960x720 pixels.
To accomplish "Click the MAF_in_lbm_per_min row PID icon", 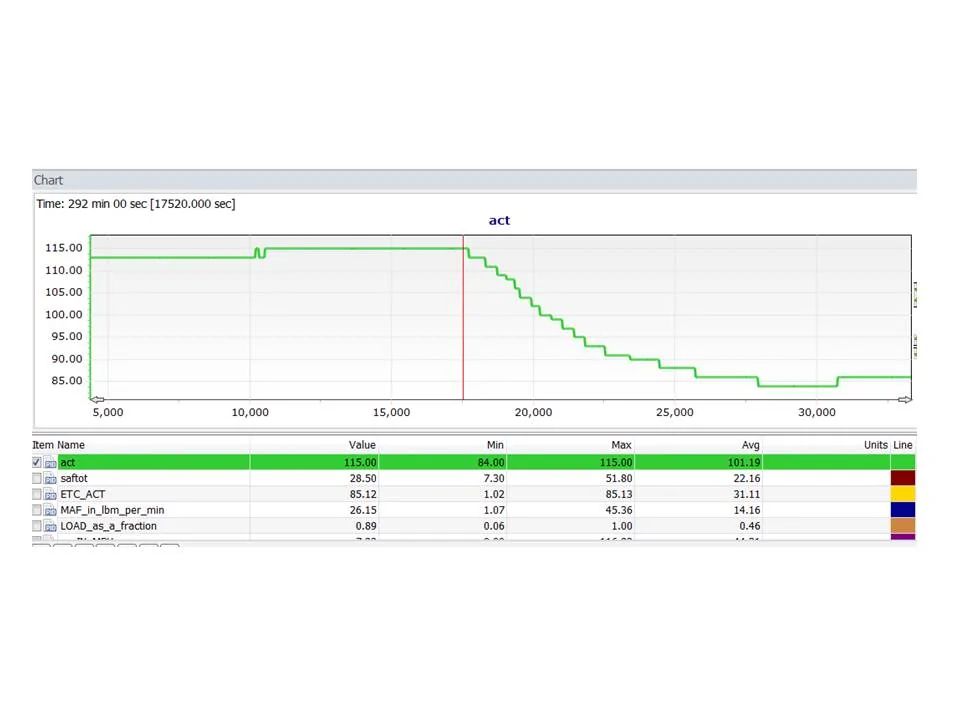I will (50, 510).
